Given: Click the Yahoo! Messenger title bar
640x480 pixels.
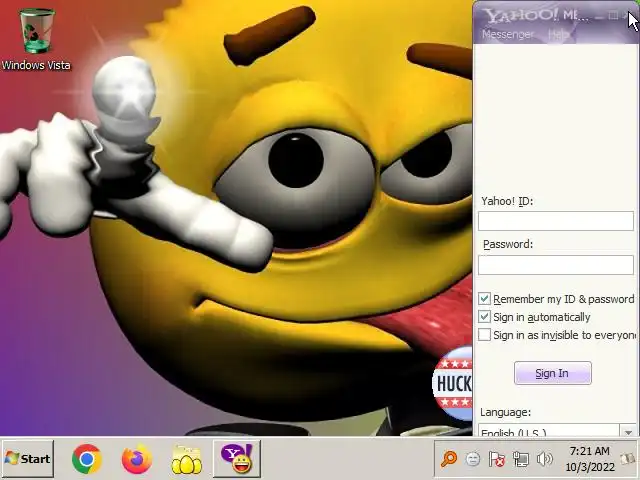Looking at the screenshot, I should [x=537, y=15].
